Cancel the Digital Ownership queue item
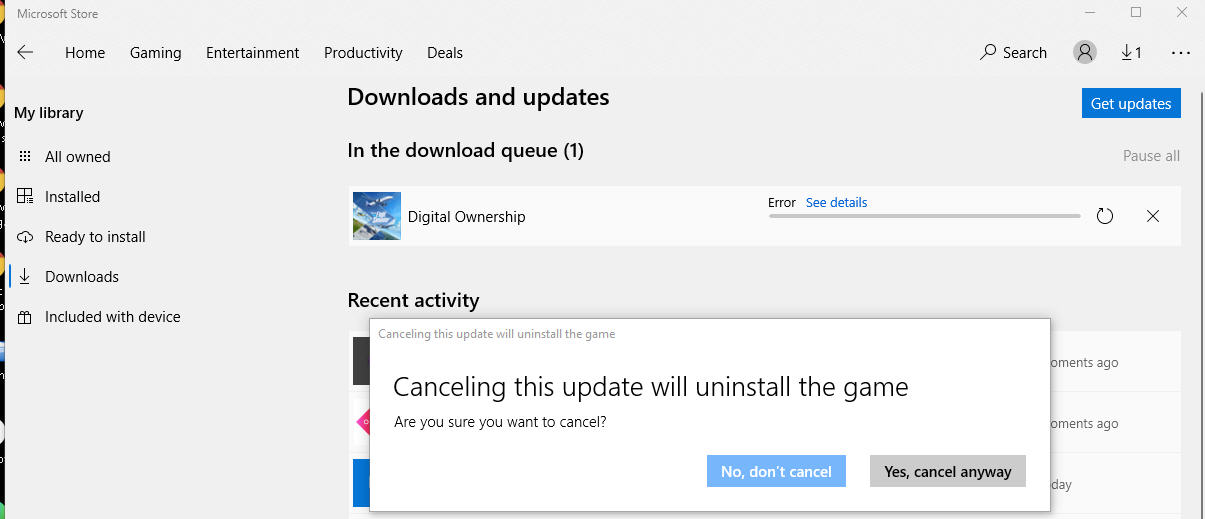Viewport: 1205px width, 519px height. pos(1153,216)
